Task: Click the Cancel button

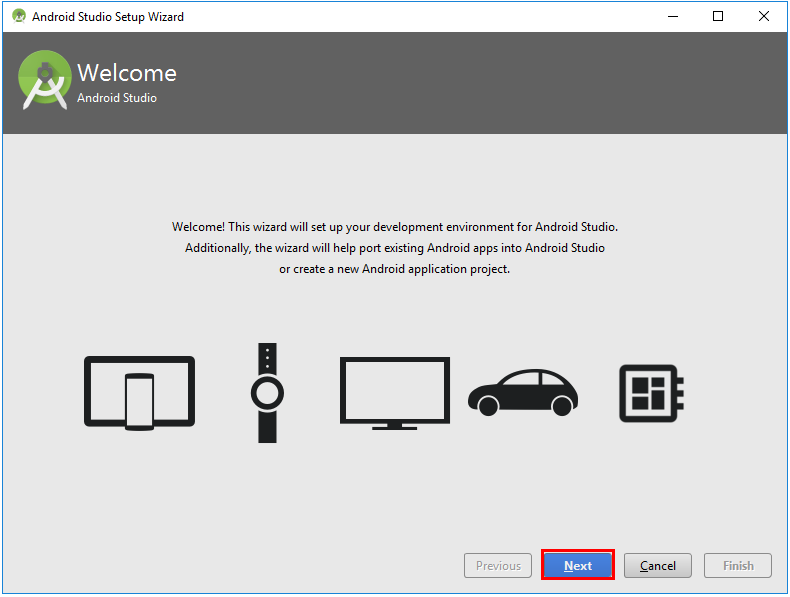Action: pyautogui.click(x=657, y=565)
